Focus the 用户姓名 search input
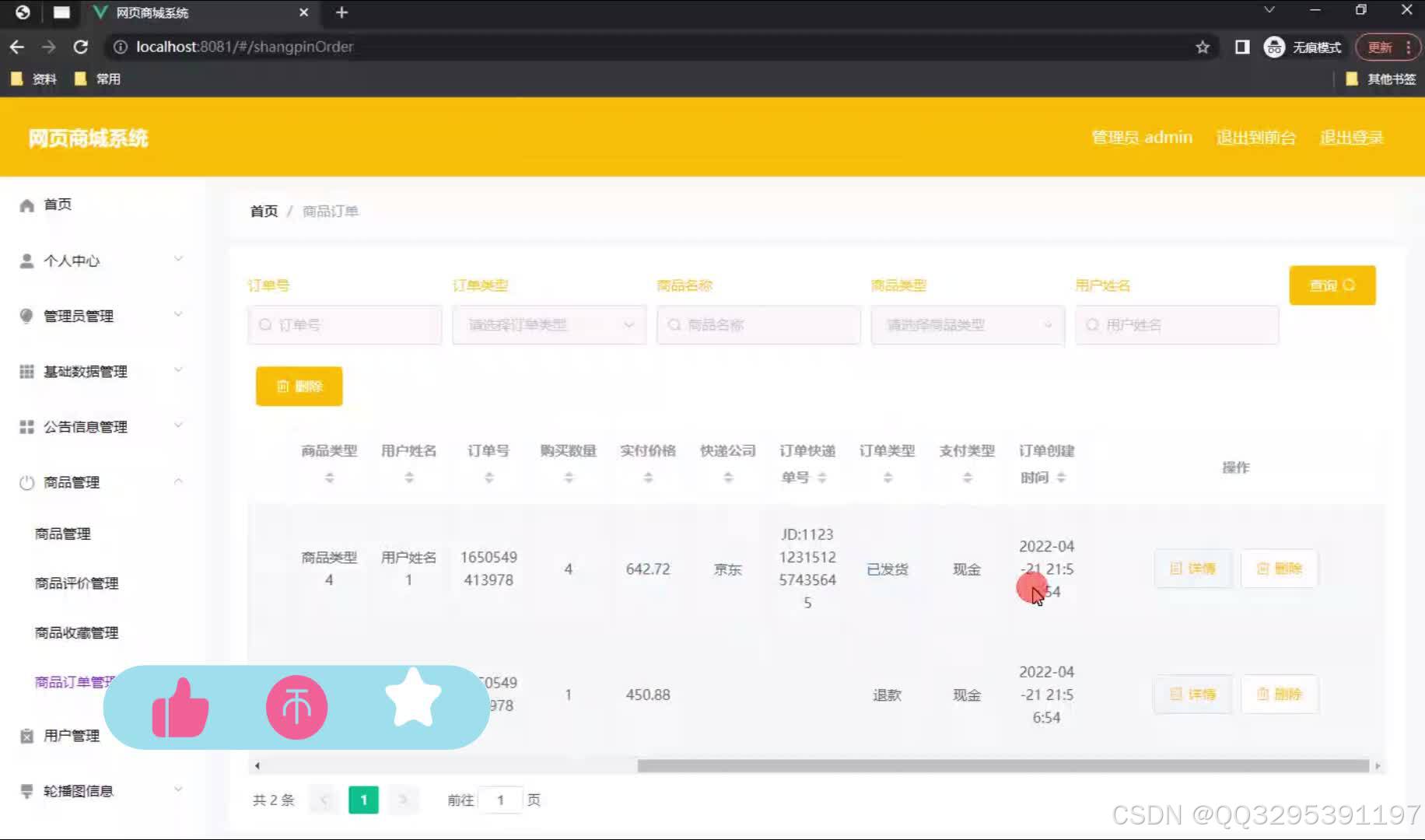 coord(1177,325)
